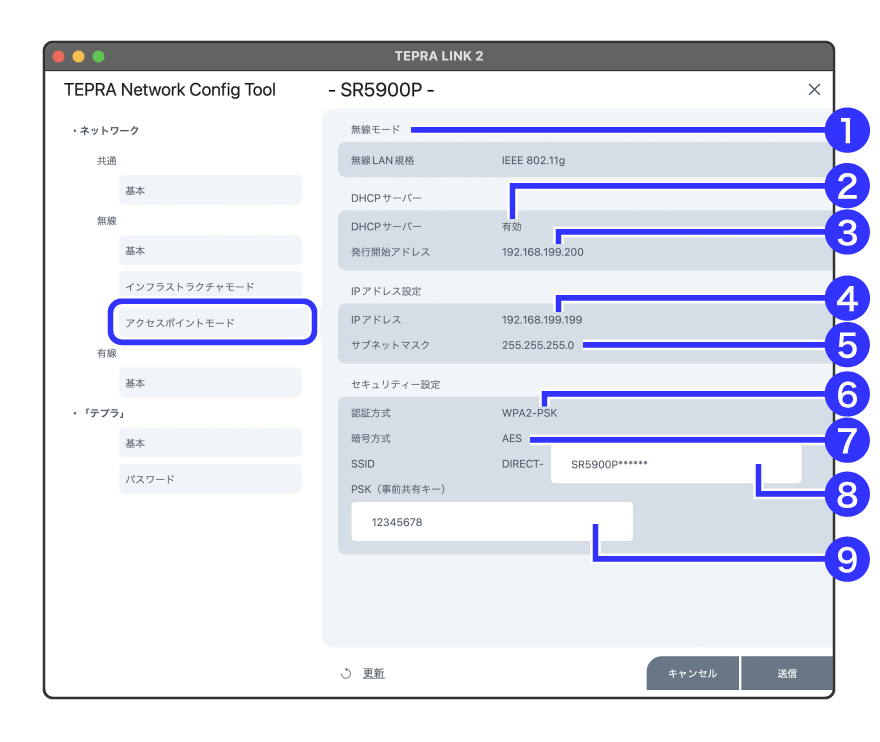Open 基本 under the 共通 section
Viewport: 880px width, 742px height.
209,190
